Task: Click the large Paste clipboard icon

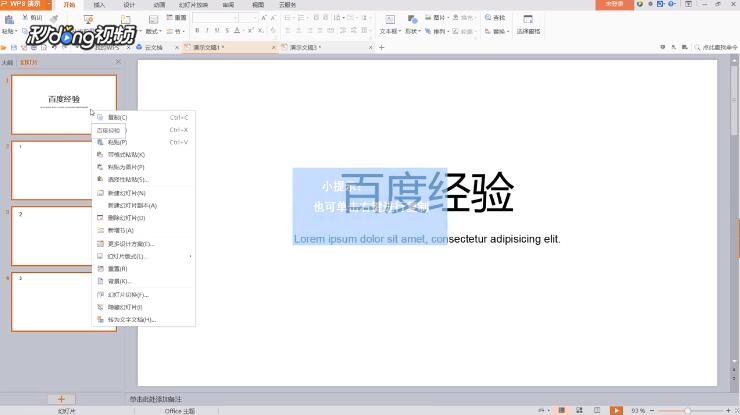Action: (9, 19)
